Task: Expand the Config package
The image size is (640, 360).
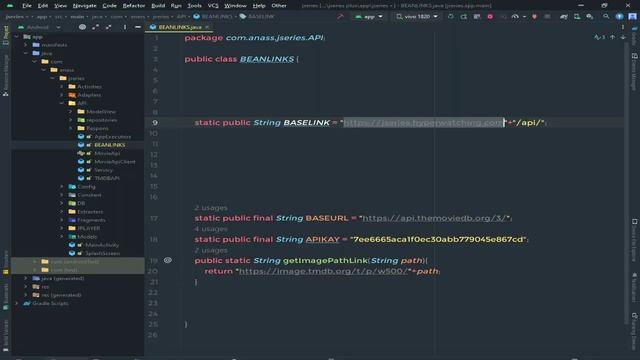Action: (62, 187)
